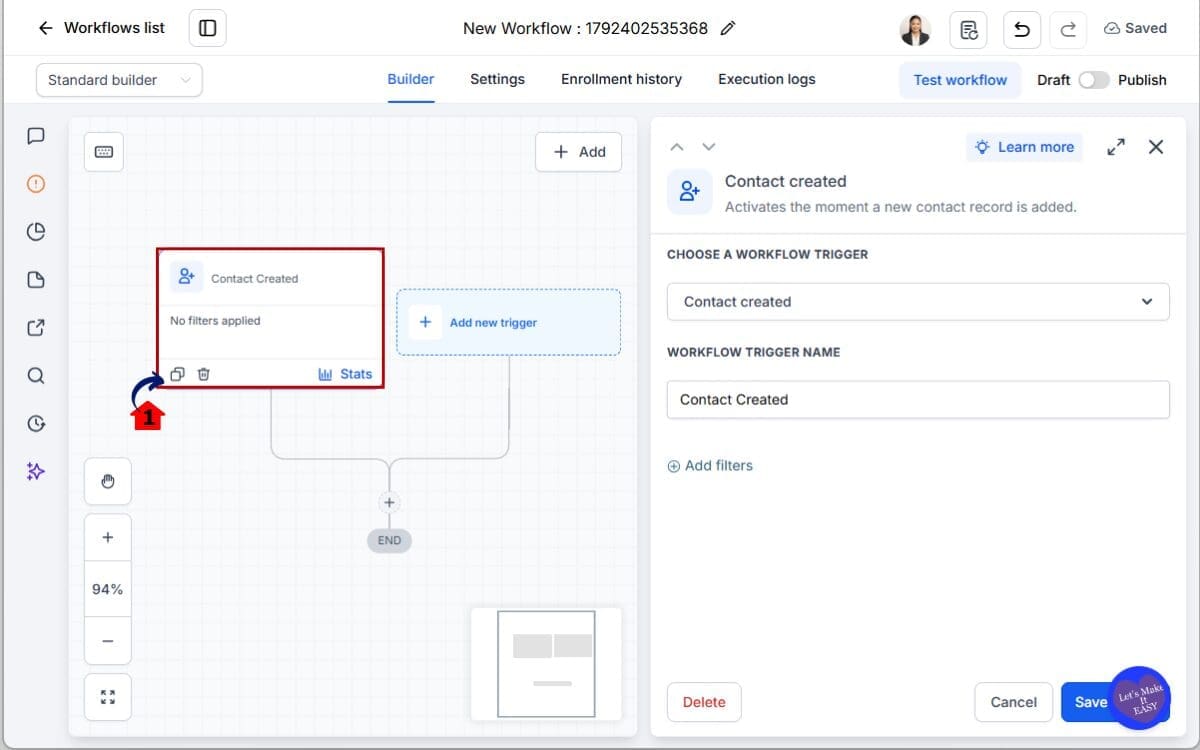Click Add filters link
This screenshot has height=750, width=1200.
click(710, 466)
